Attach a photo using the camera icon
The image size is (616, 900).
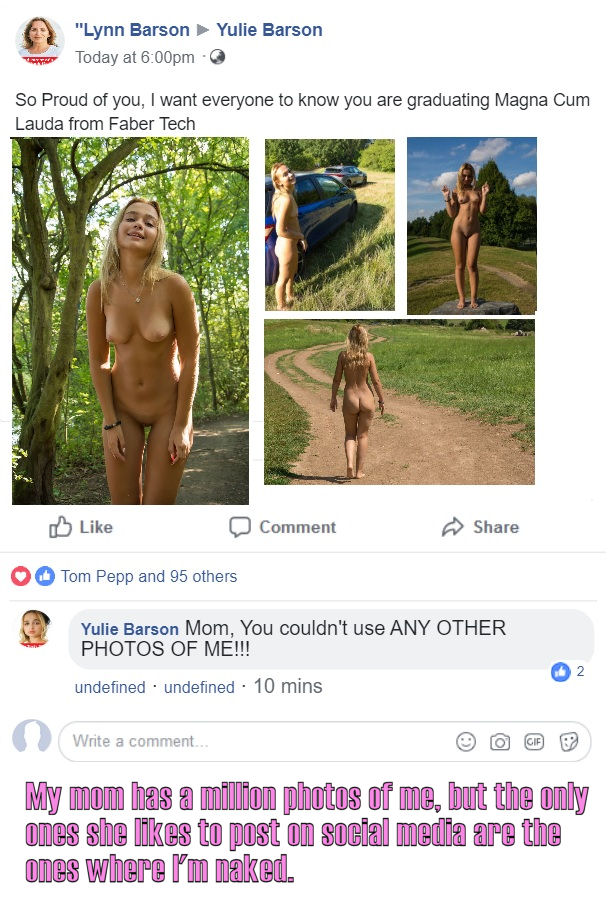click(x=500, y=742)
